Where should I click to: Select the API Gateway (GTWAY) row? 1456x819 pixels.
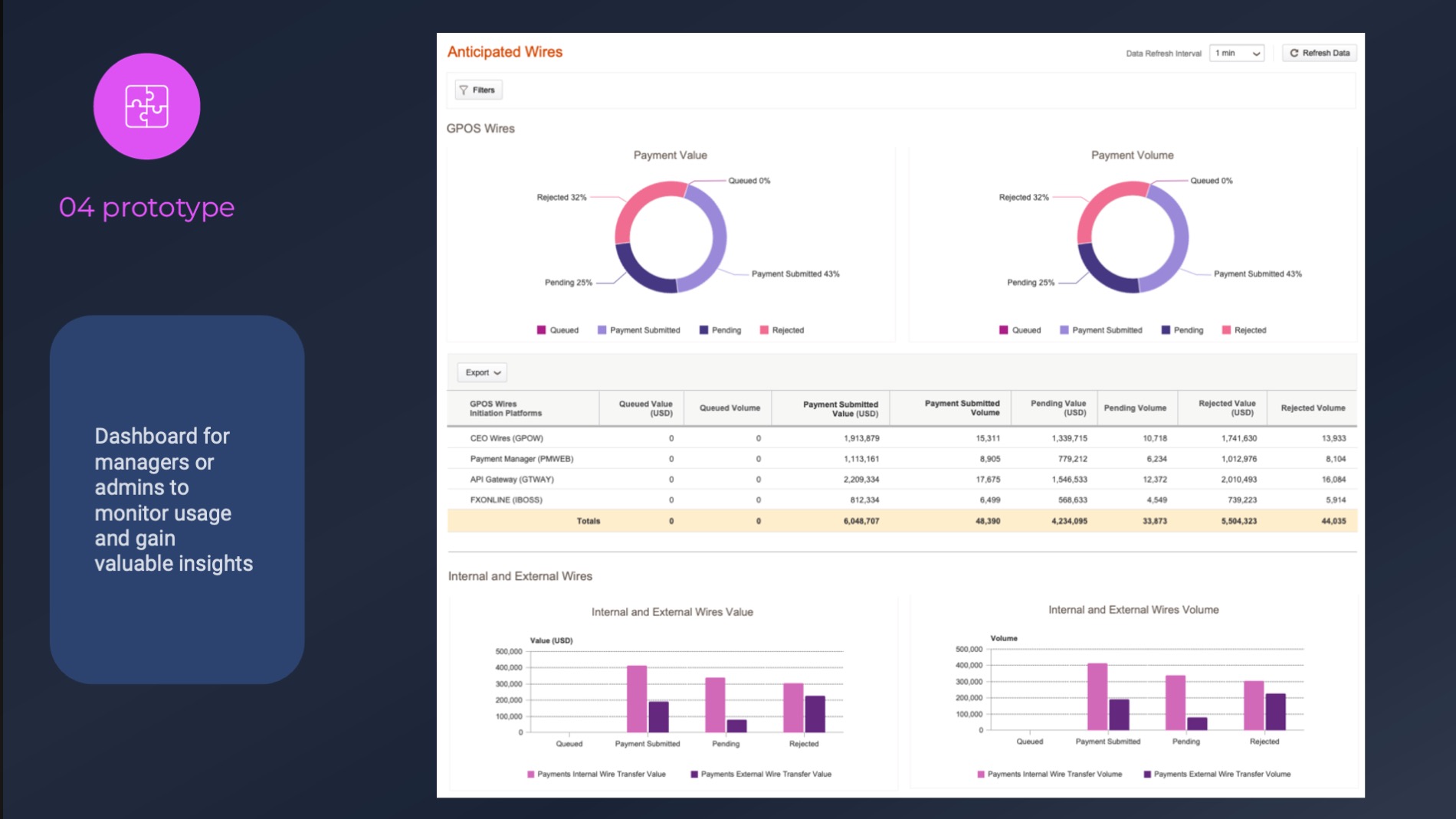pyautogui.click(x=511, y=480)
